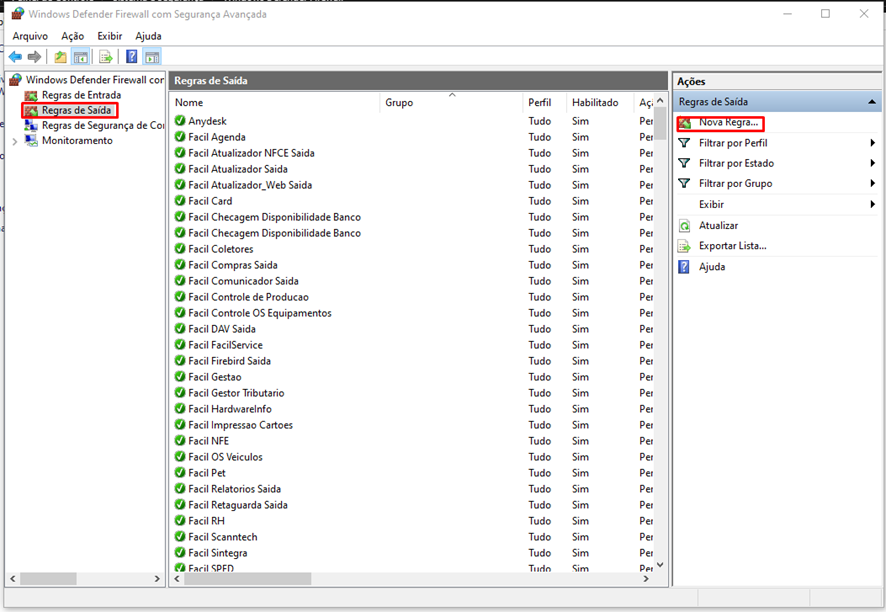Screen dimensions: 886x612
Task: Click the green check icon for Facil NFE
Action: pos(180,440)
